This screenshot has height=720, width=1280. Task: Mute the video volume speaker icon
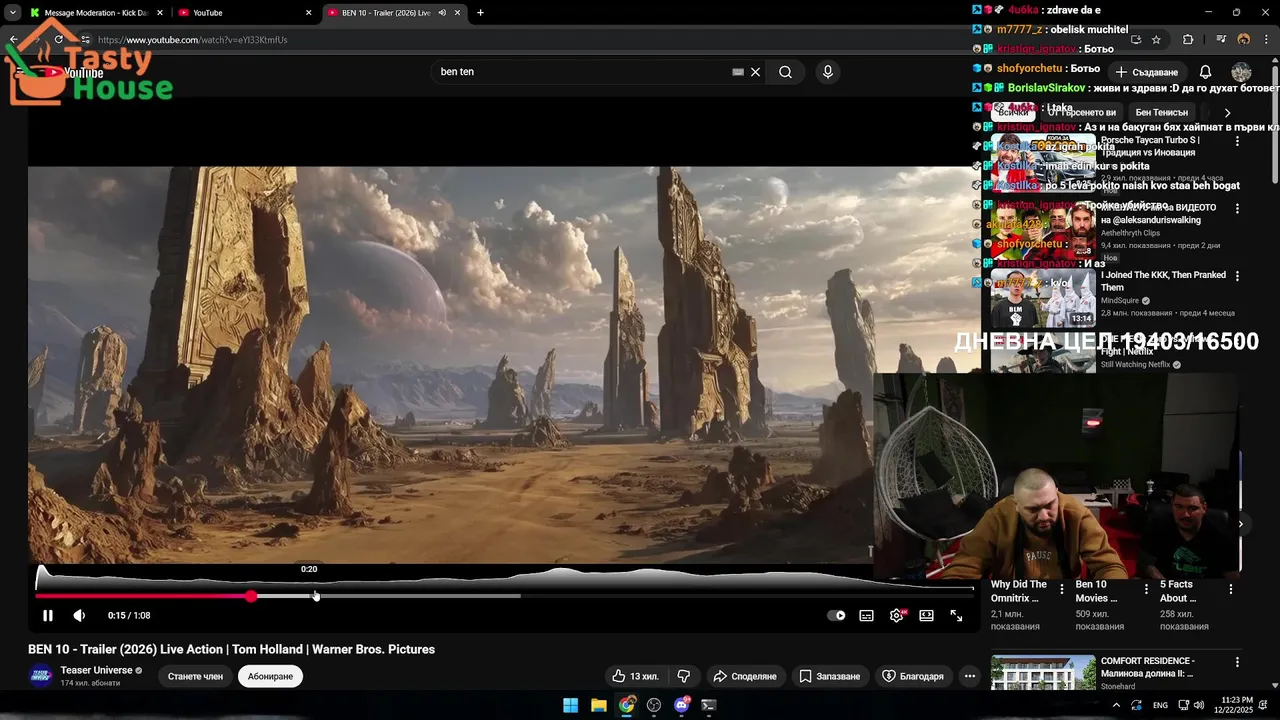(79, 616)
